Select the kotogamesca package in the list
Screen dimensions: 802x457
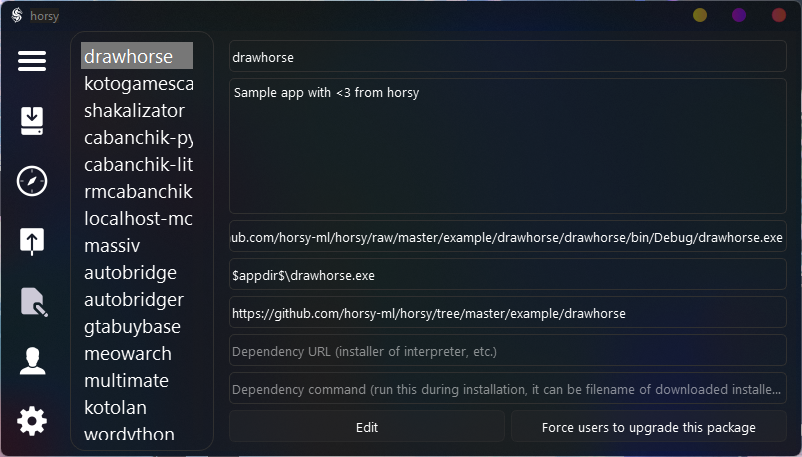pos(138,83)
